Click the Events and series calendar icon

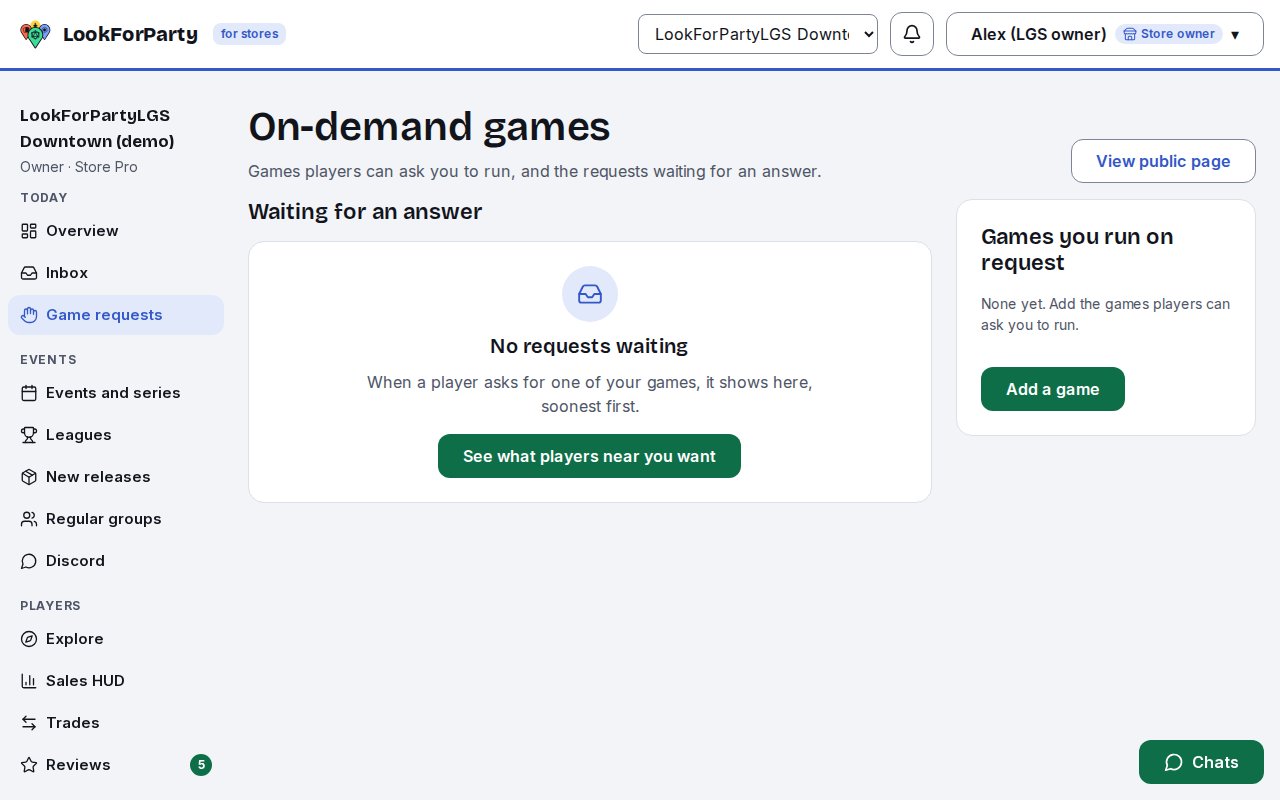pyautogui.click(x=29, y=393)
